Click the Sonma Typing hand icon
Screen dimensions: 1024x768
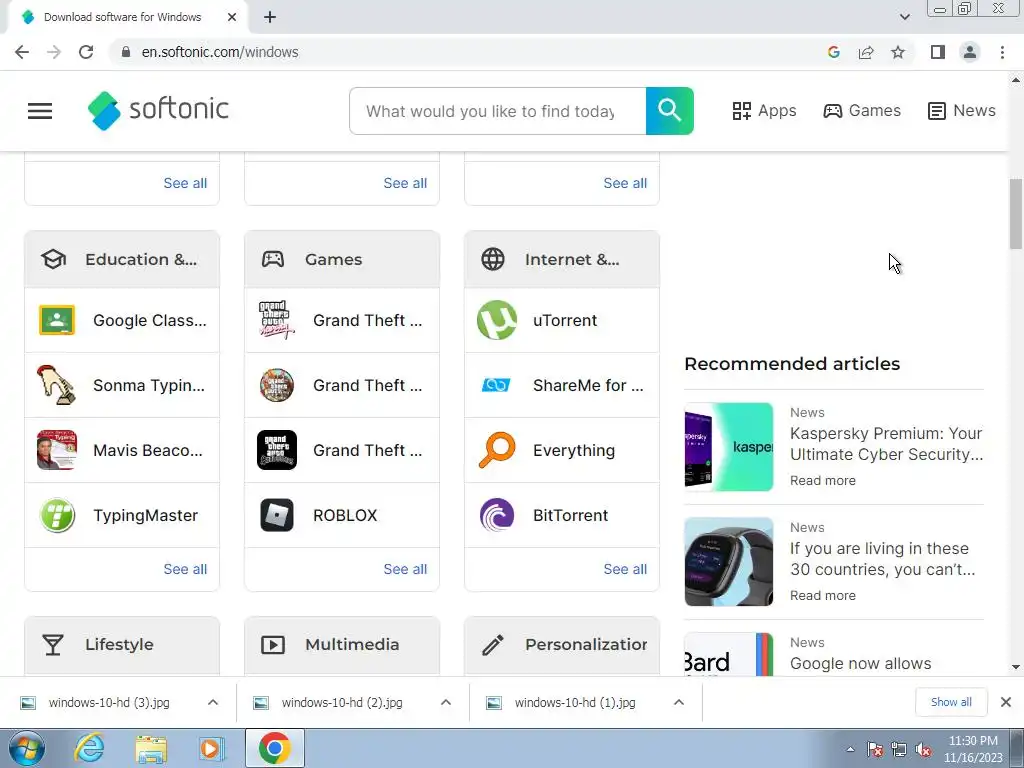point(57,385)
